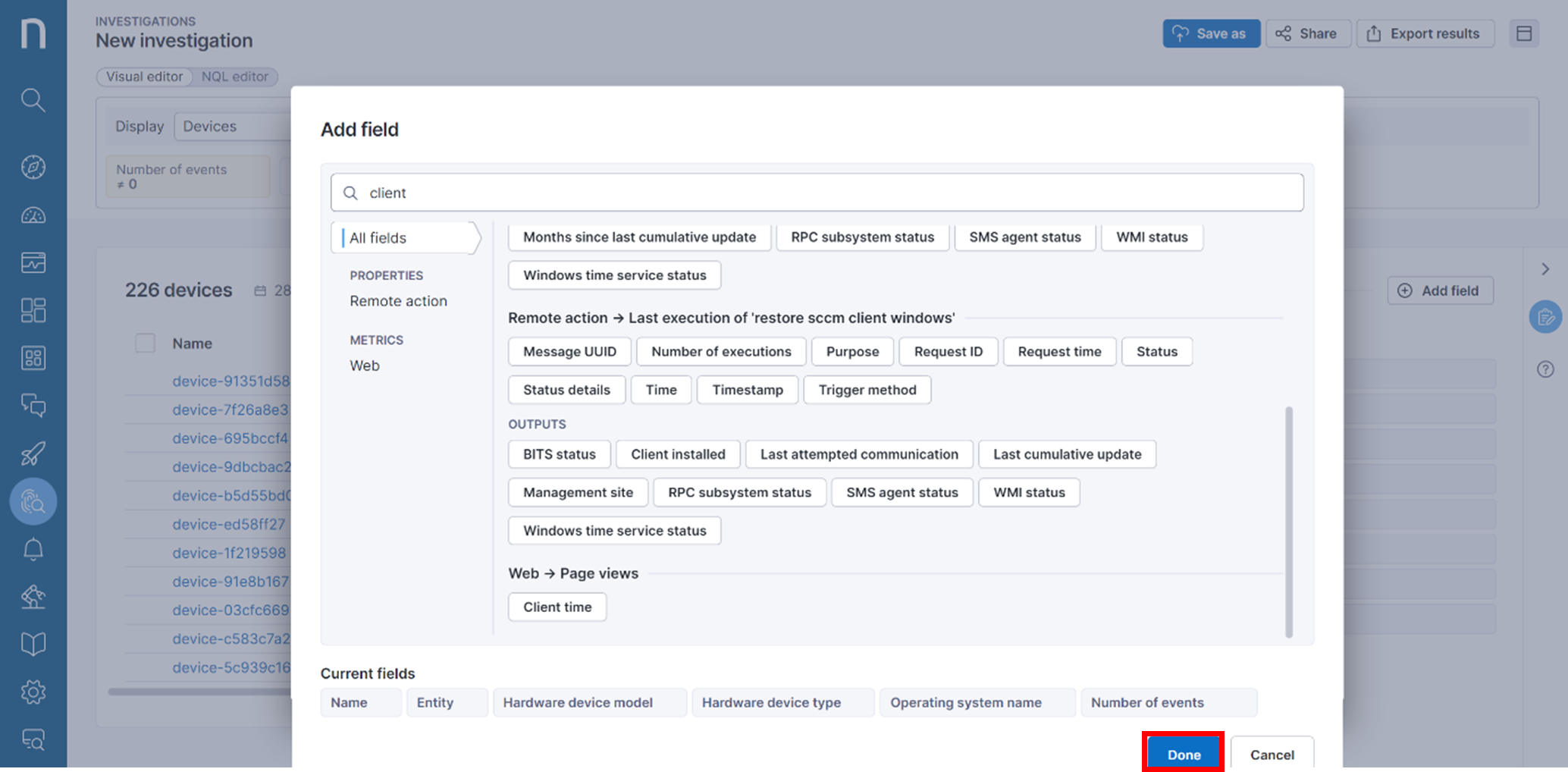
Task: Select the rocket icon in the left sidebar
Action: pos(33,453)
